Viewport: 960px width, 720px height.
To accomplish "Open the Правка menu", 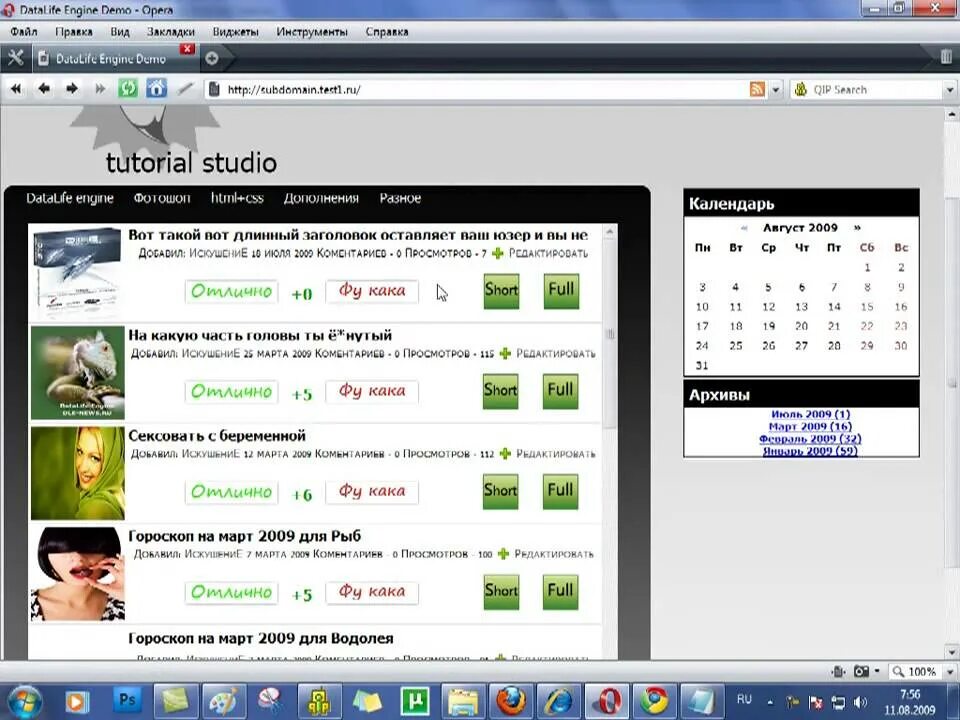I will point(73,32).
